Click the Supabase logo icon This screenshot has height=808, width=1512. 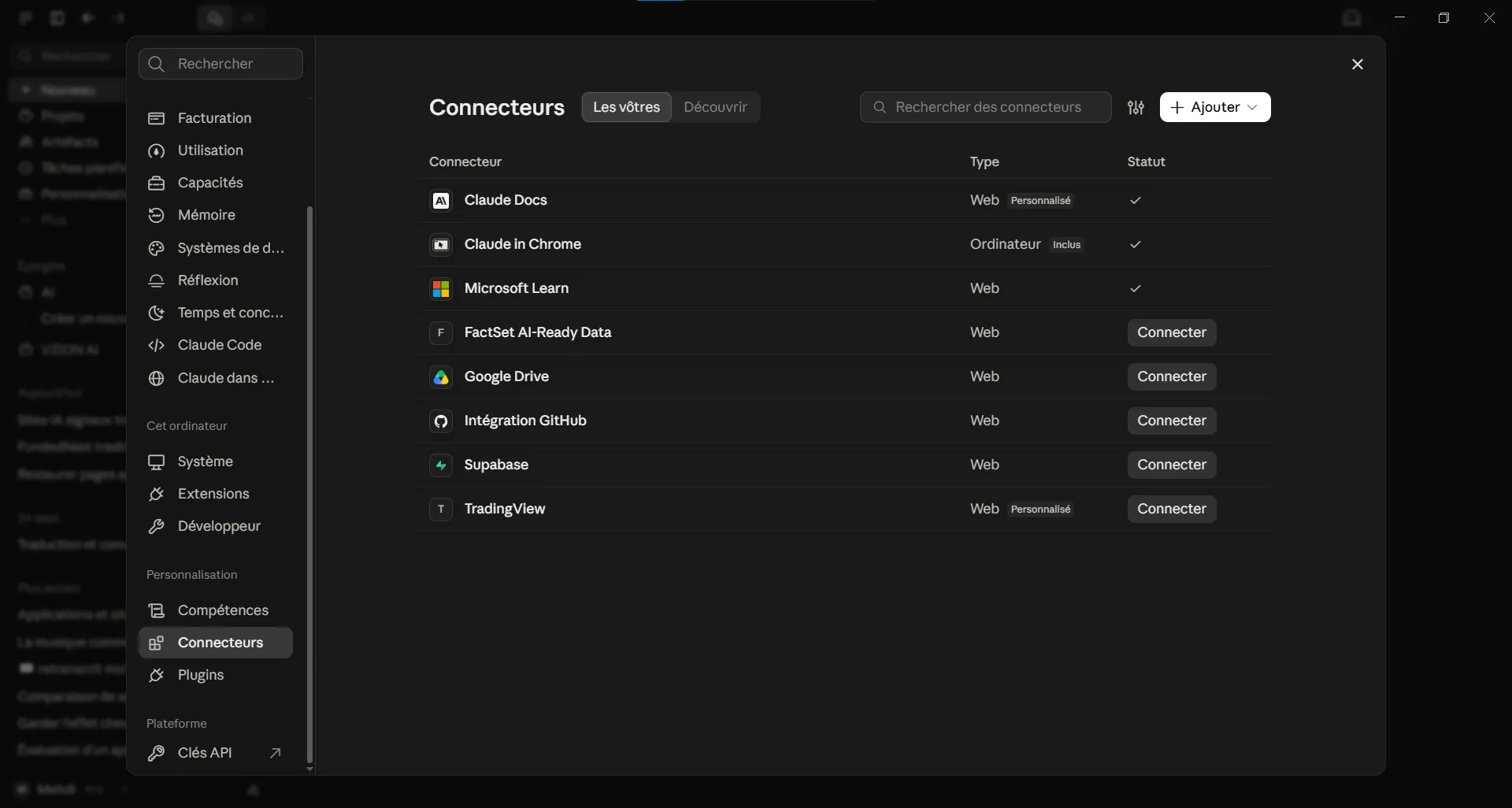pyautogui.click(x=441, y=465)
